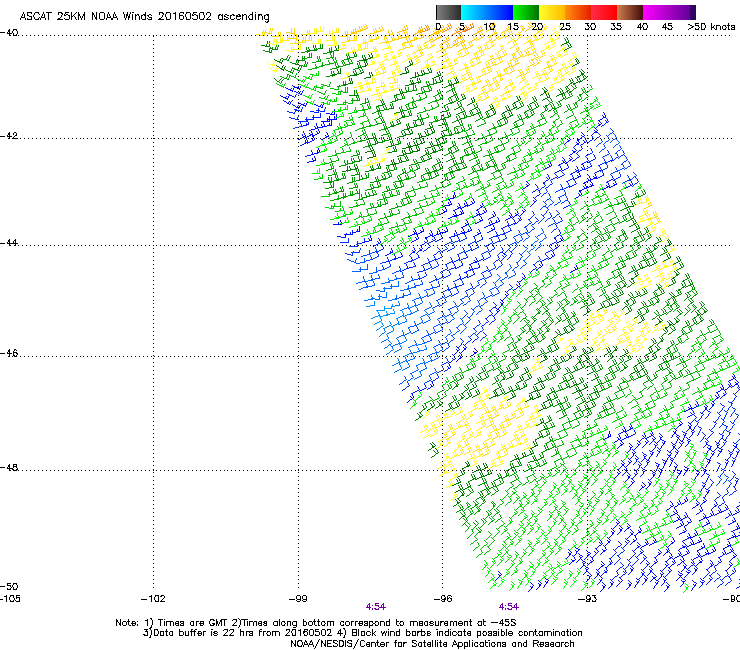This screenshot has width=740, height=650.
Task: Click the NOAA/NESDIS Center credit line
Action: point(432,644)
